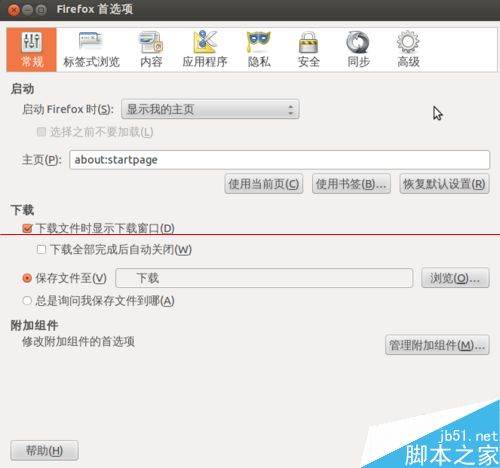
Task: Open 管理附加组件 add-ons manager button
Action: tap(437, 345)
